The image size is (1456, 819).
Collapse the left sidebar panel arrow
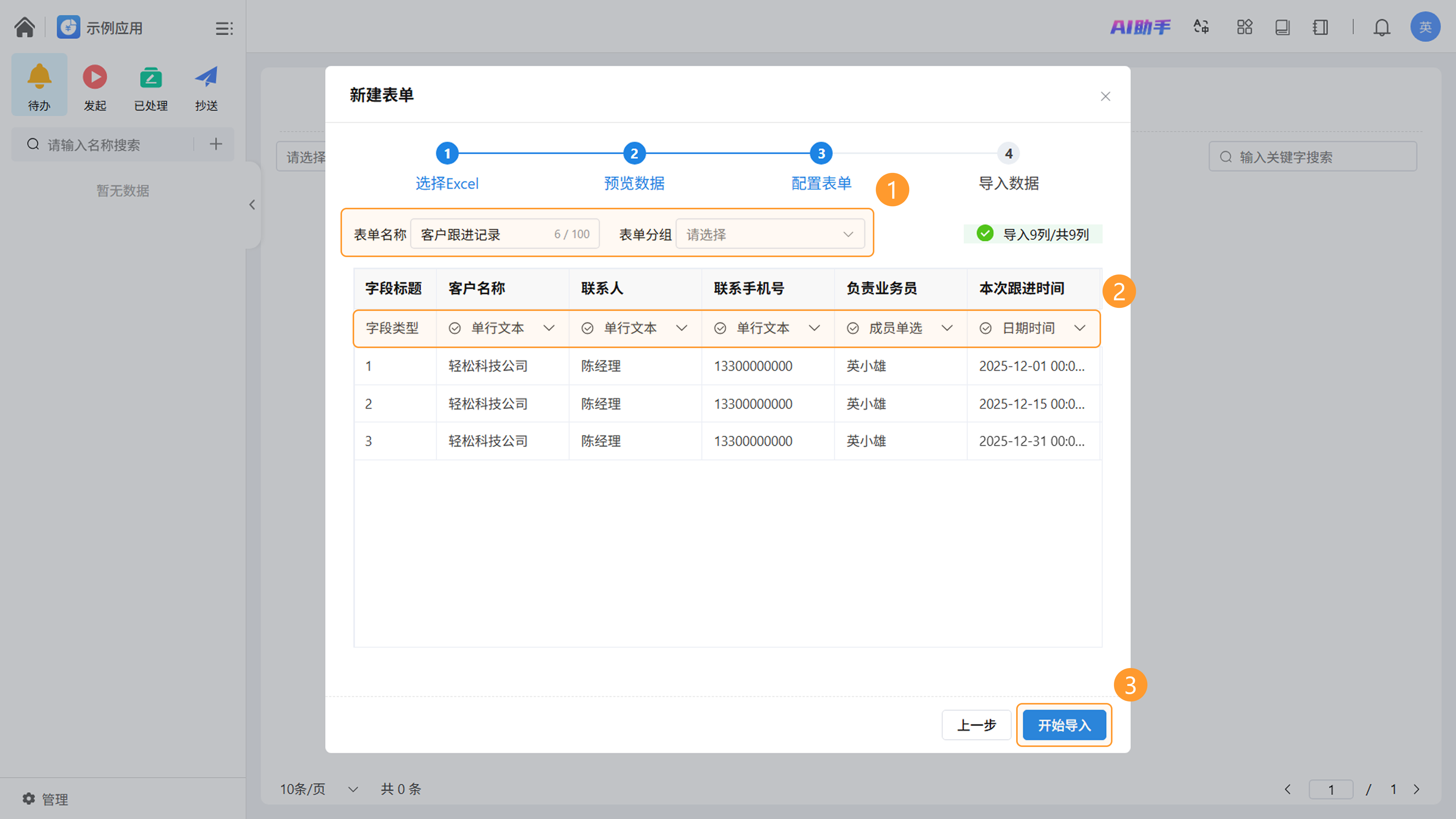click(252, 205)
